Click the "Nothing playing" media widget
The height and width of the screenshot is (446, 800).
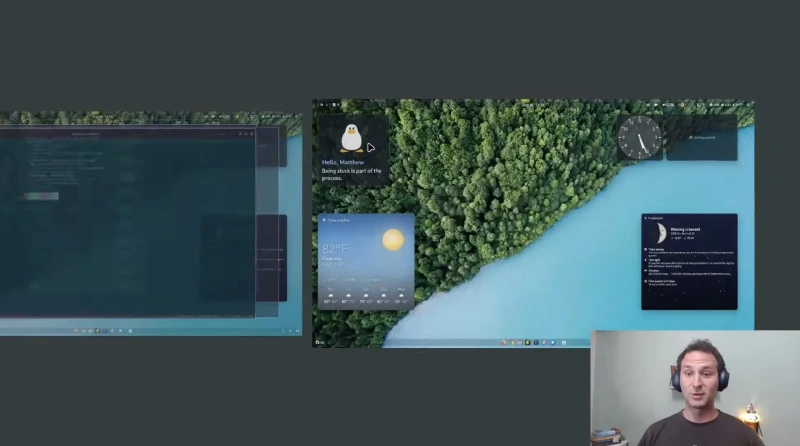[702, 137]
